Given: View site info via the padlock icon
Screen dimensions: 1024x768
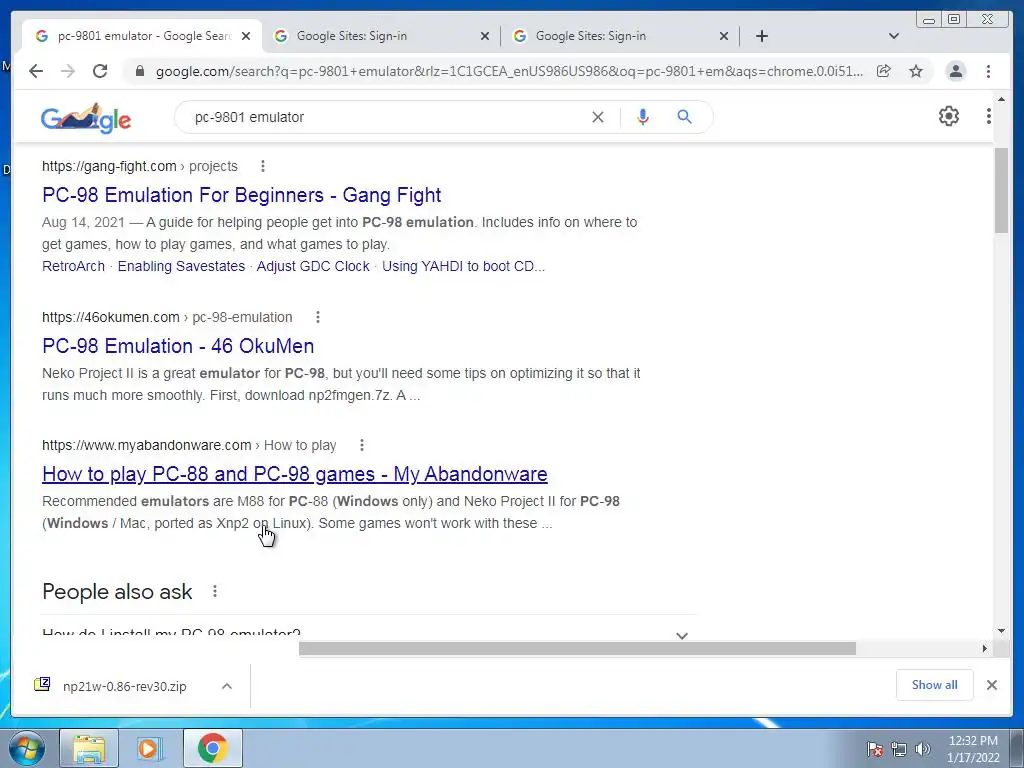Looking at the screenshot, I should [x=139, y=71].
